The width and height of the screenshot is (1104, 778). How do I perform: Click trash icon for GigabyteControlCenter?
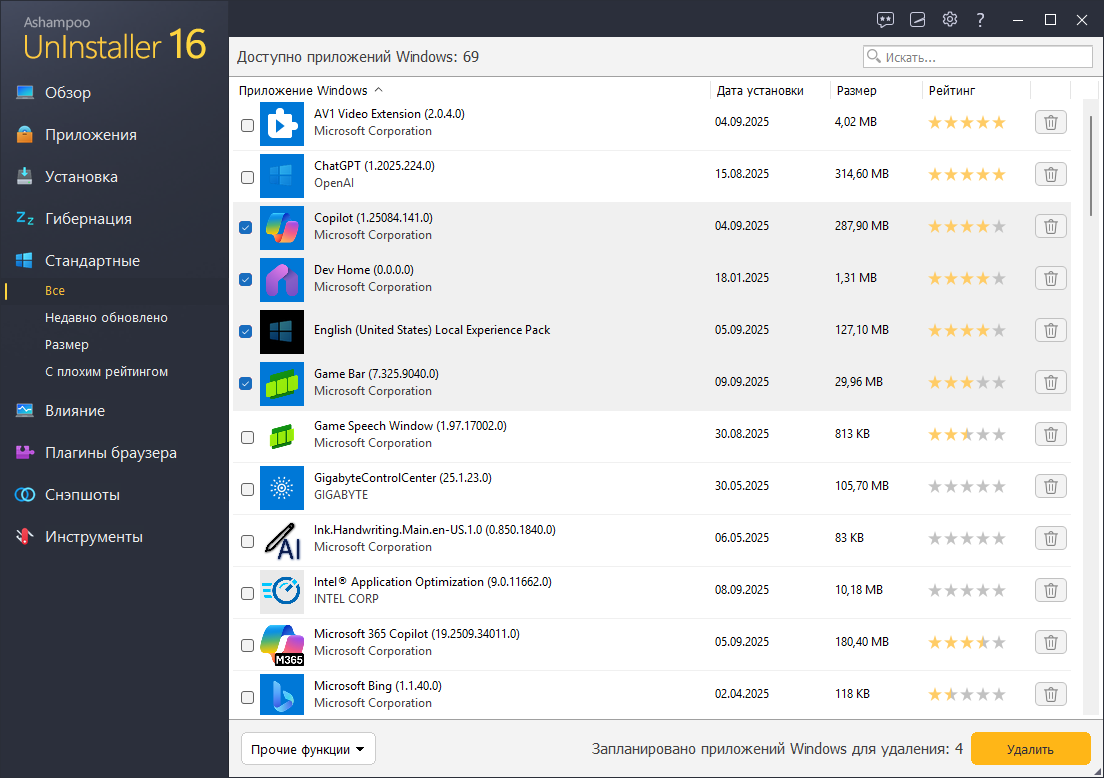click(1050, 487)
